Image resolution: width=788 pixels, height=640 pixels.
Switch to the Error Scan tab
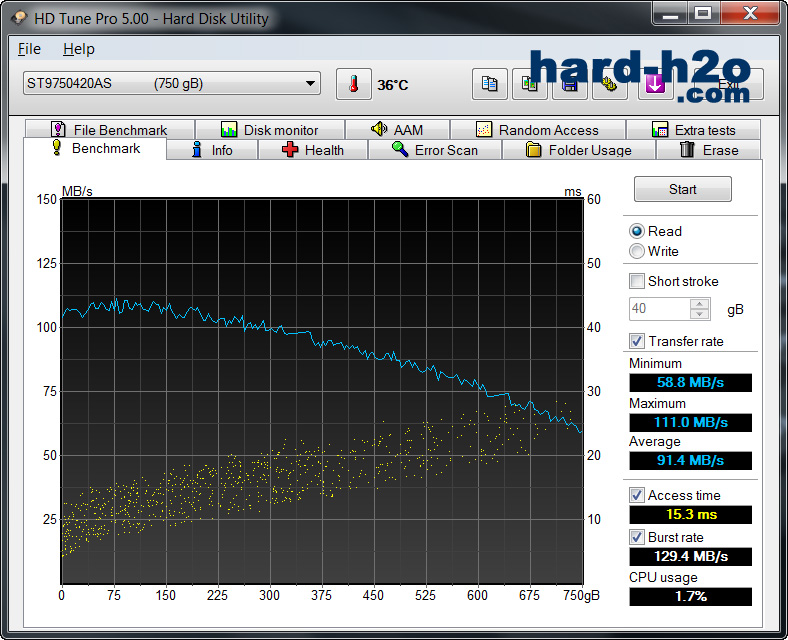(x=435, y=150)
